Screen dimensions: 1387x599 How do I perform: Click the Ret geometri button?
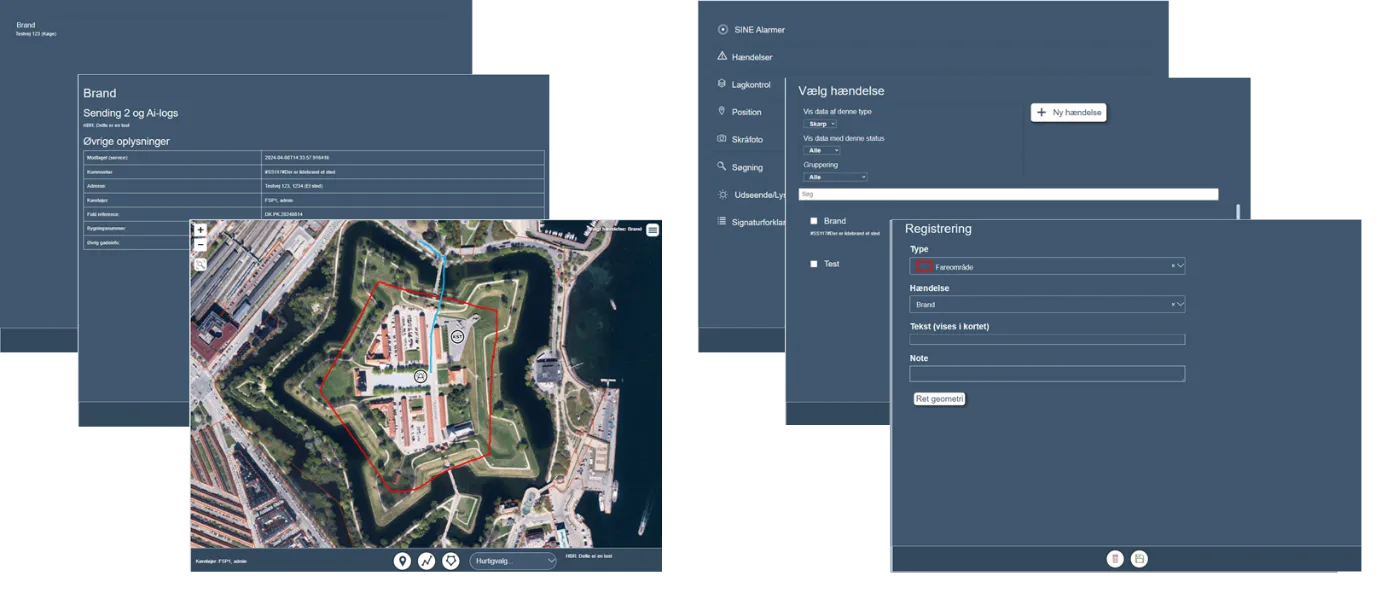coord(939,398)
